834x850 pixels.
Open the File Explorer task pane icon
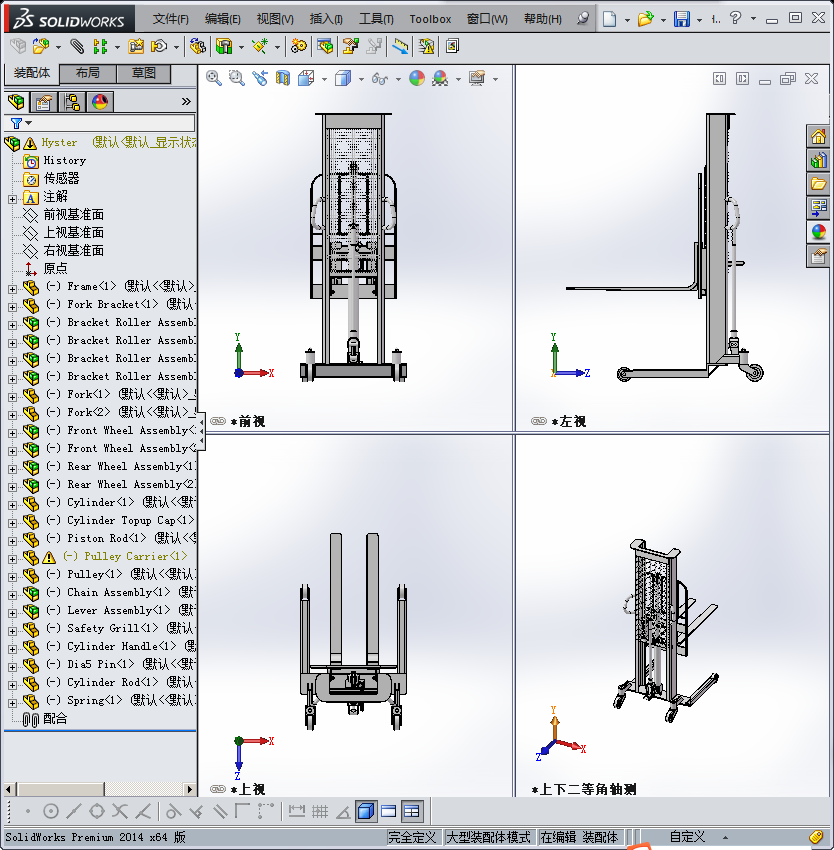(818, 184)
